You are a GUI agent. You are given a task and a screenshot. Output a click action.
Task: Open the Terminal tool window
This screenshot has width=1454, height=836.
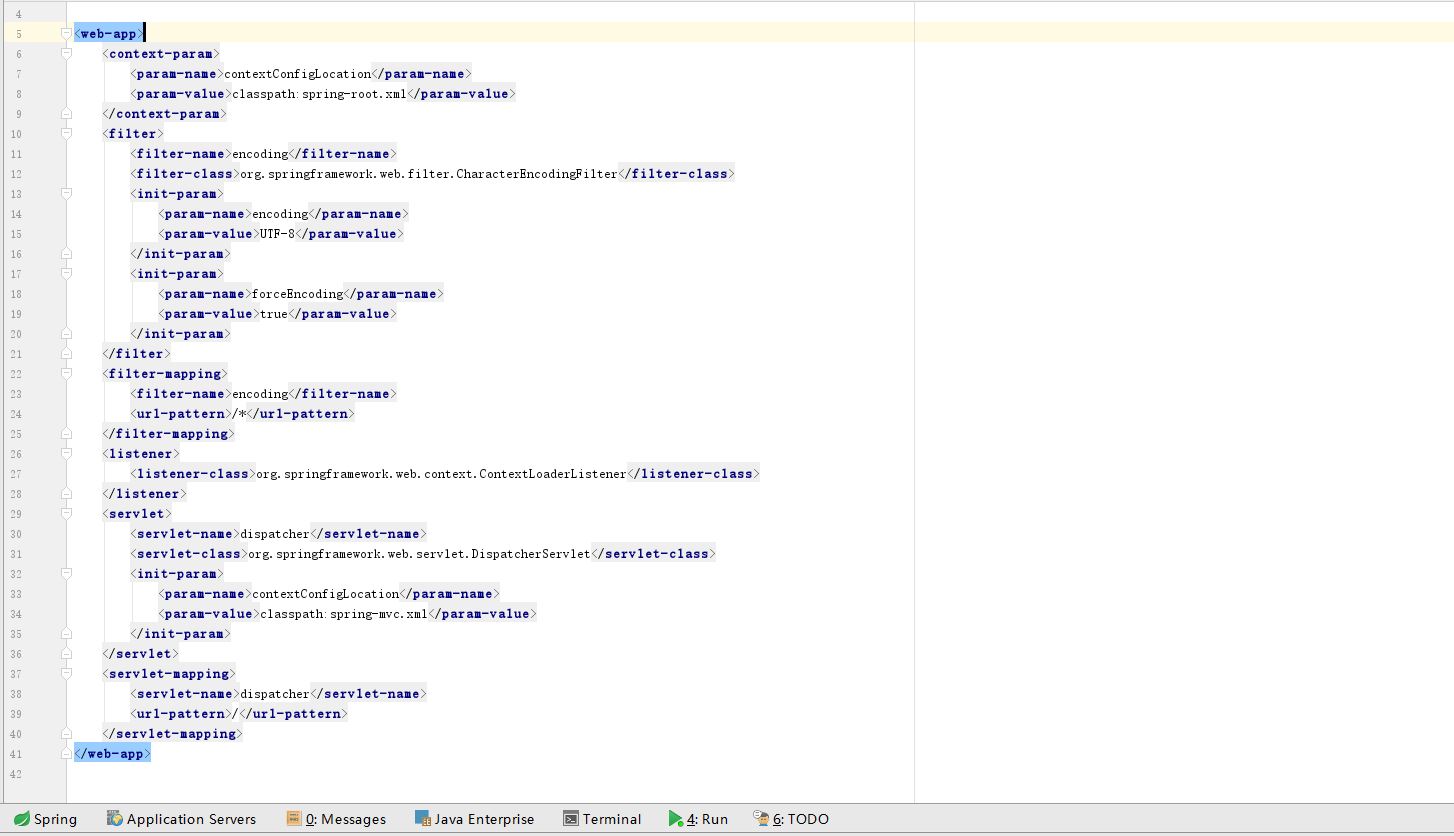coord(602,819)
